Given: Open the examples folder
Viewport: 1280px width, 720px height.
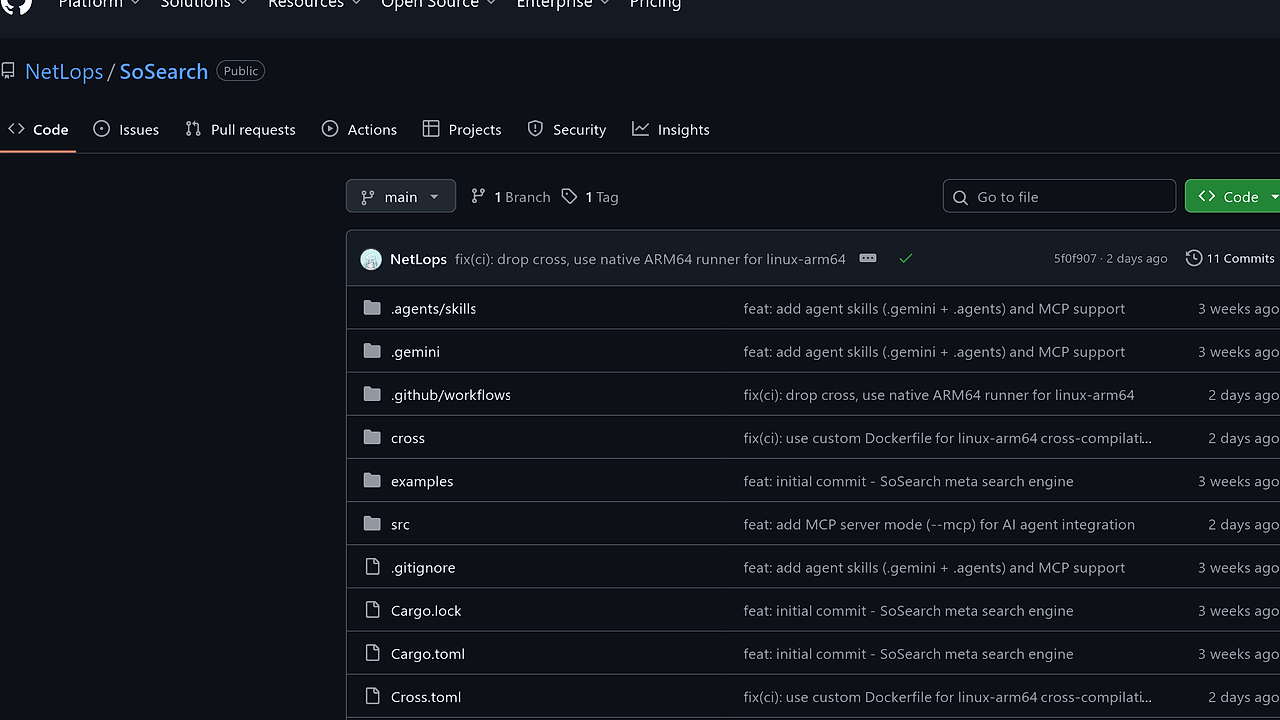Looking at the screenshot, I should (422, 480).
